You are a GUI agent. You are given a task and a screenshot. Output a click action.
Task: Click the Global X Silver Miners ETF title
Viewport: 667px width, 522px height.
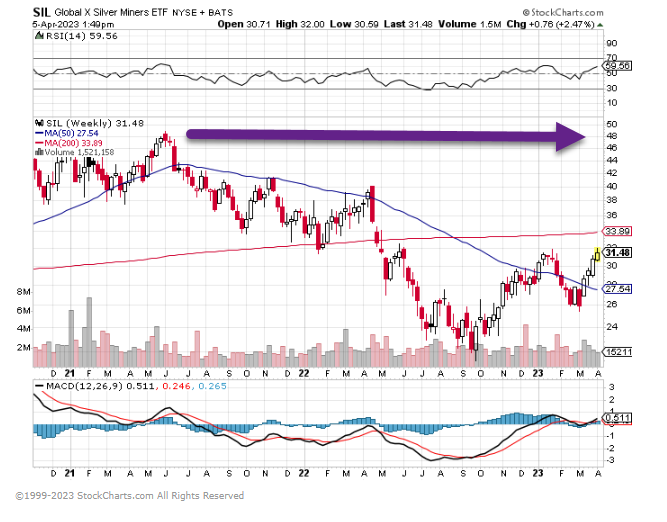coord(111,12)
